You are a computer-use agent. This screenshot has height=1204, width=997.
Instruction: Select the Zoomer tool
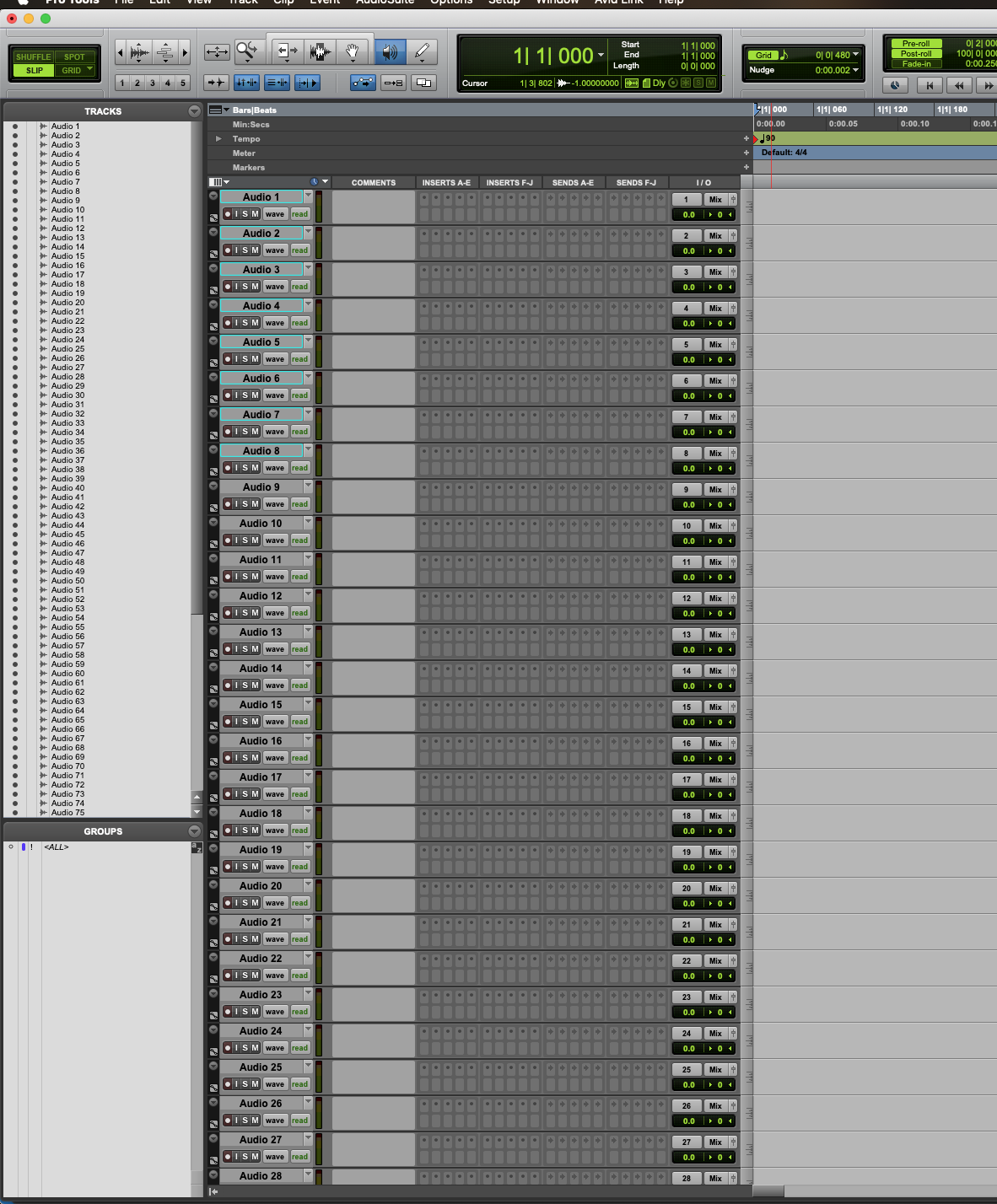point(246,52)
